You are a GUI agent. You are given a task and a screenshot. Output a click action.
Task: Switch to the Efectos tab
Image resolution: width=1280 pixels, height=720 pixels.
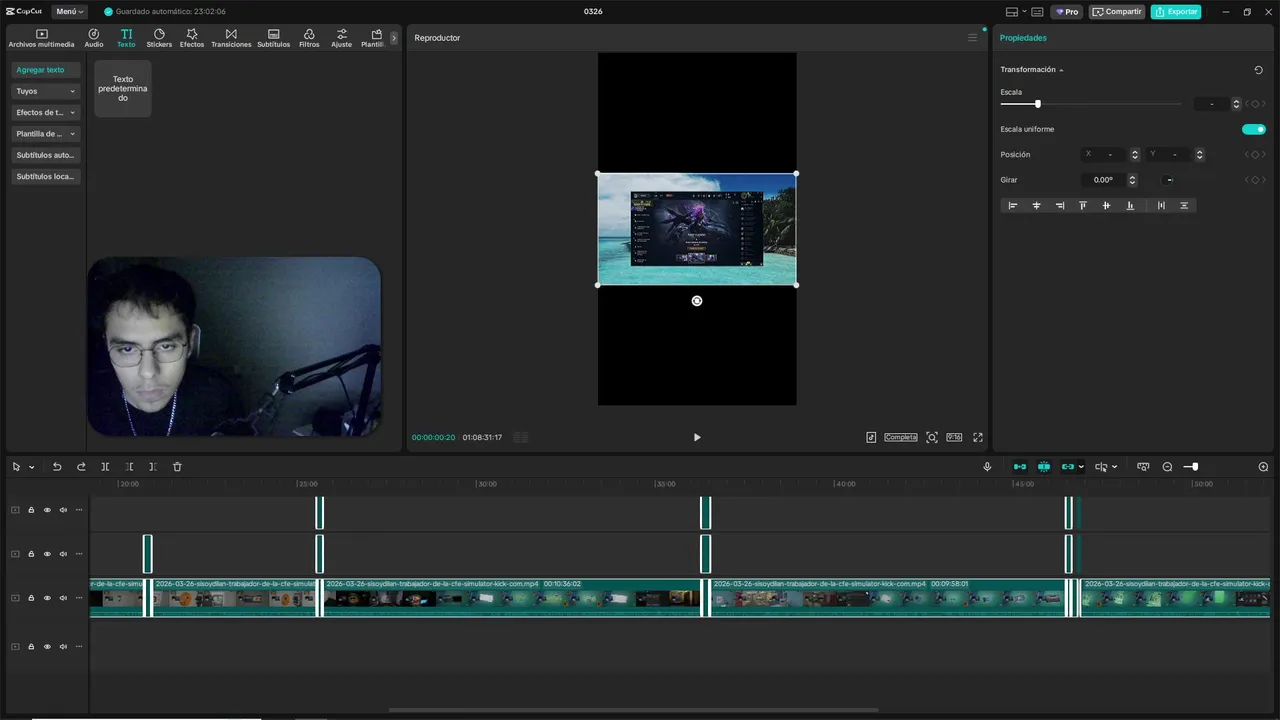pos(192,38)
